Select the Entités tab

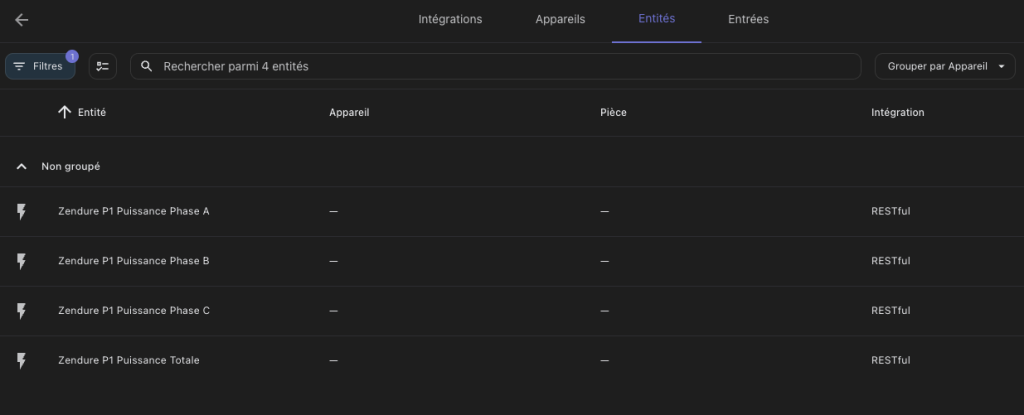coord(656,19)
